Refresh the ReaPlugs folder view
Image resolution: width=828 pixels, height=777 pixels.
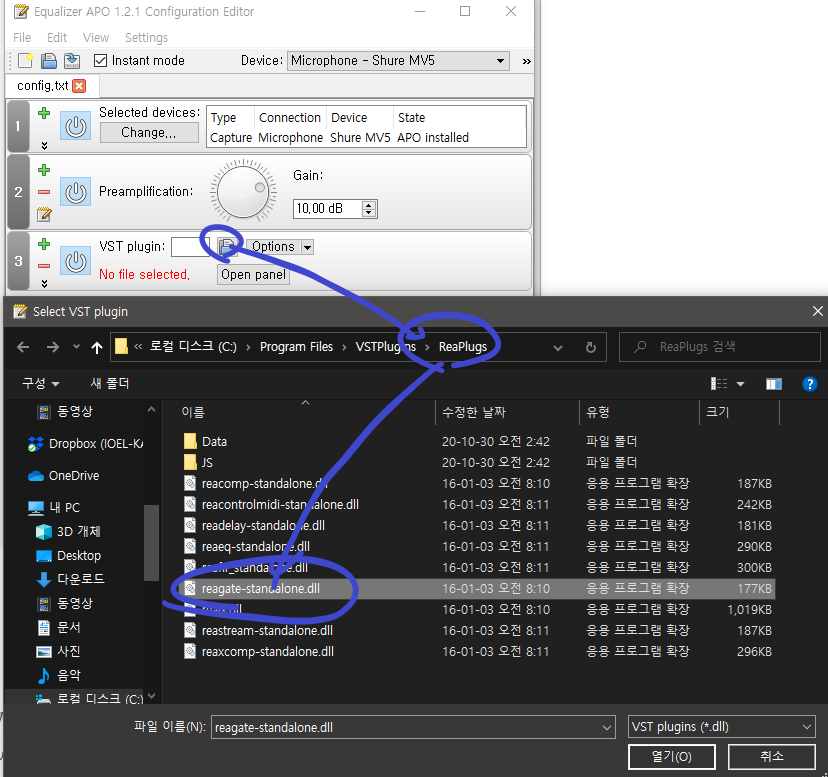tap(591, 347)
